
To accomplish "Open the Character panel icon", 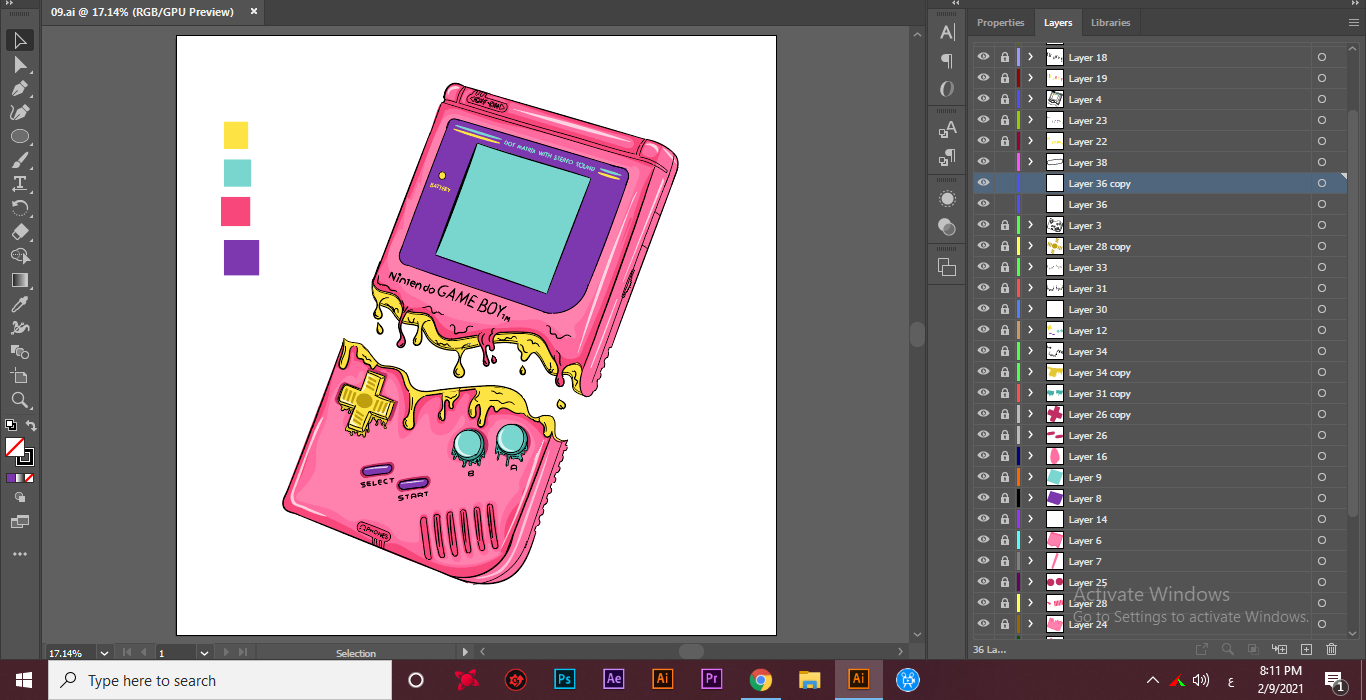I will click(947, 32).
